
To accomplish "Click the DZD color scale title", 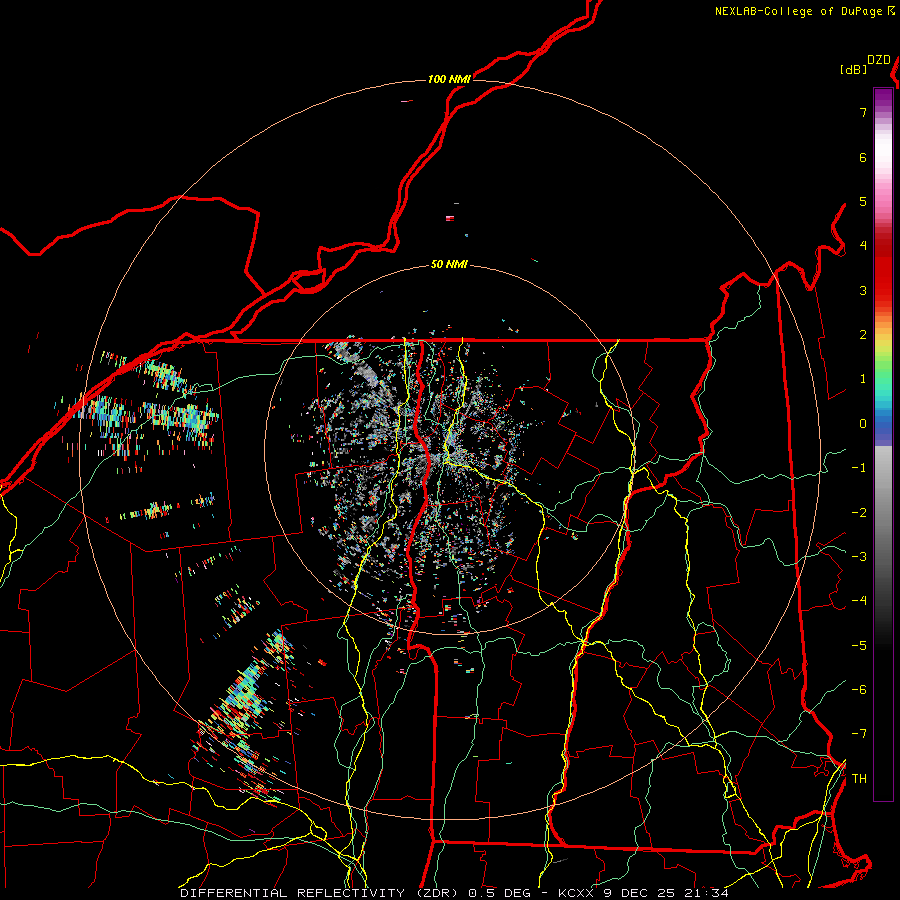I will [x=879, y=60].
